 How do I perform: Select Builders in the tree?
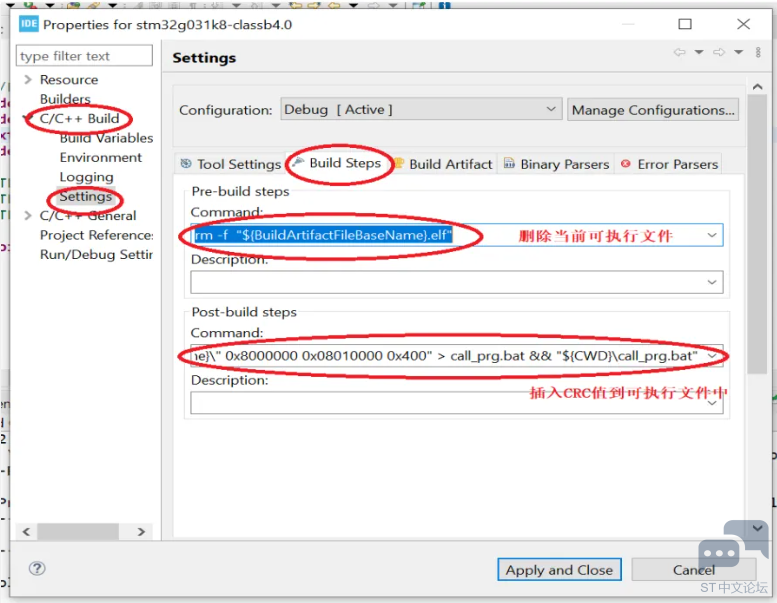pyautogui.click(x=65, y=99)
